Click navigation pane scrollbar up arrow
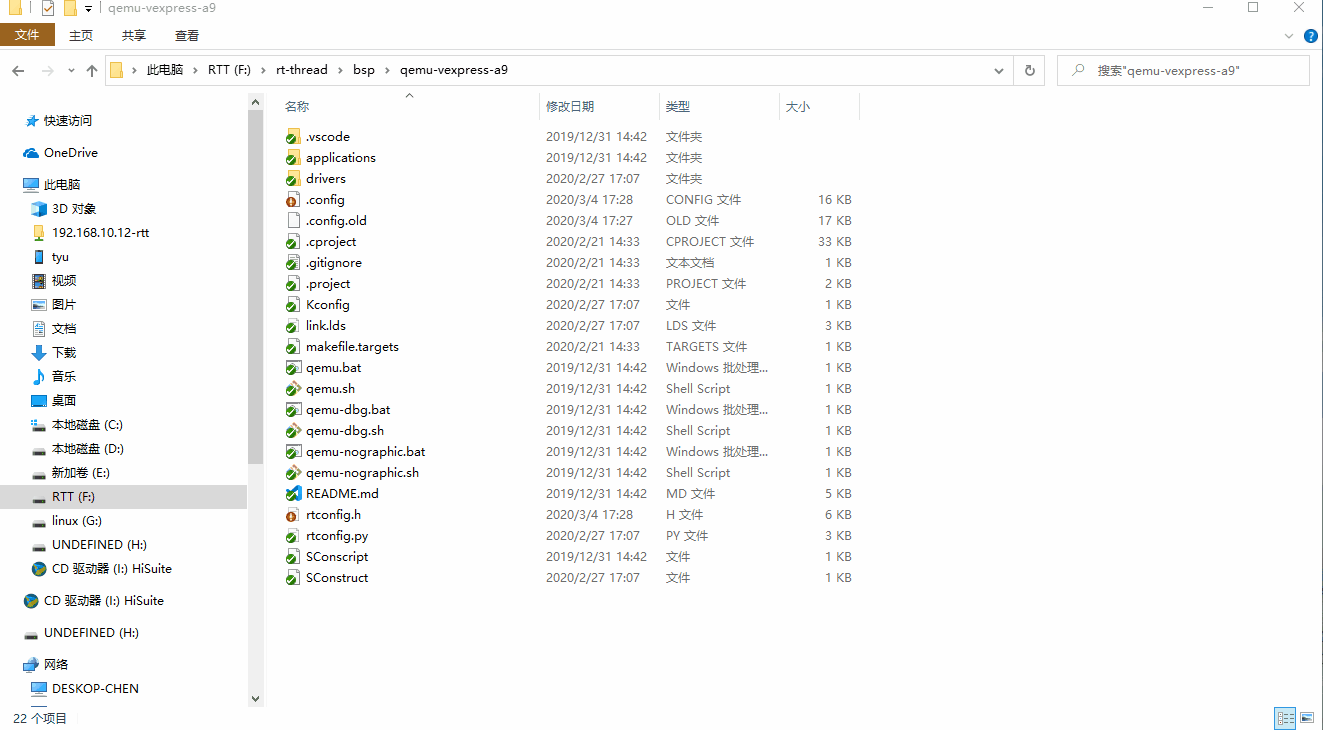Viewport: 1323px width, 730px height. pos(255,102)
